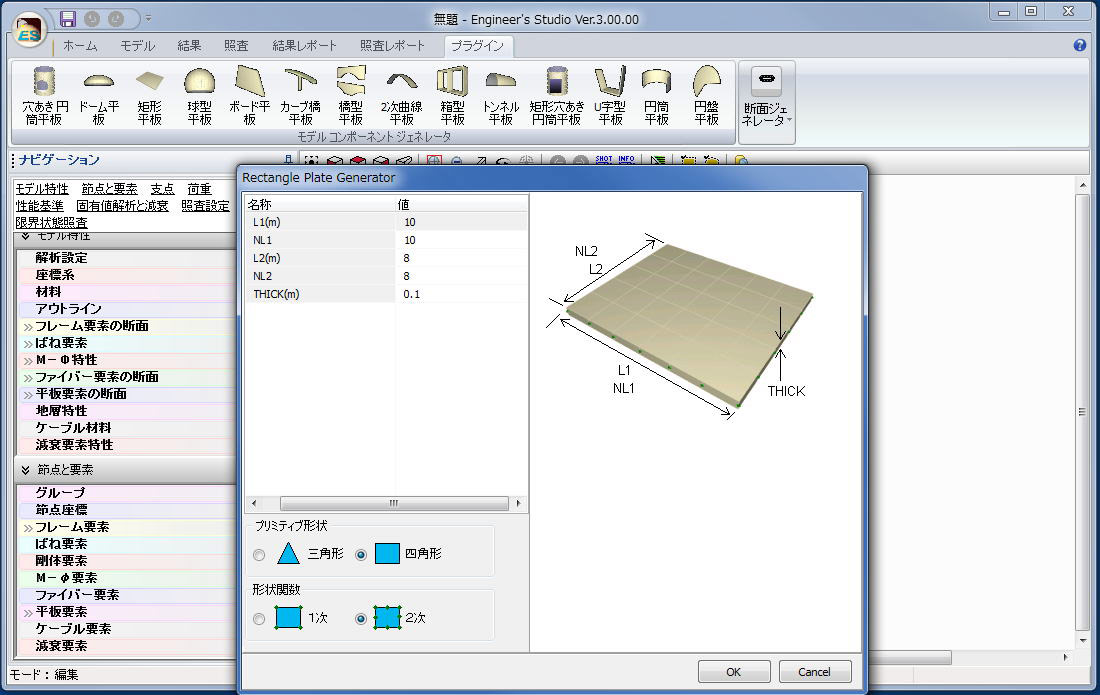Follow the 限界状態照査 navigation link

[51, 223]
